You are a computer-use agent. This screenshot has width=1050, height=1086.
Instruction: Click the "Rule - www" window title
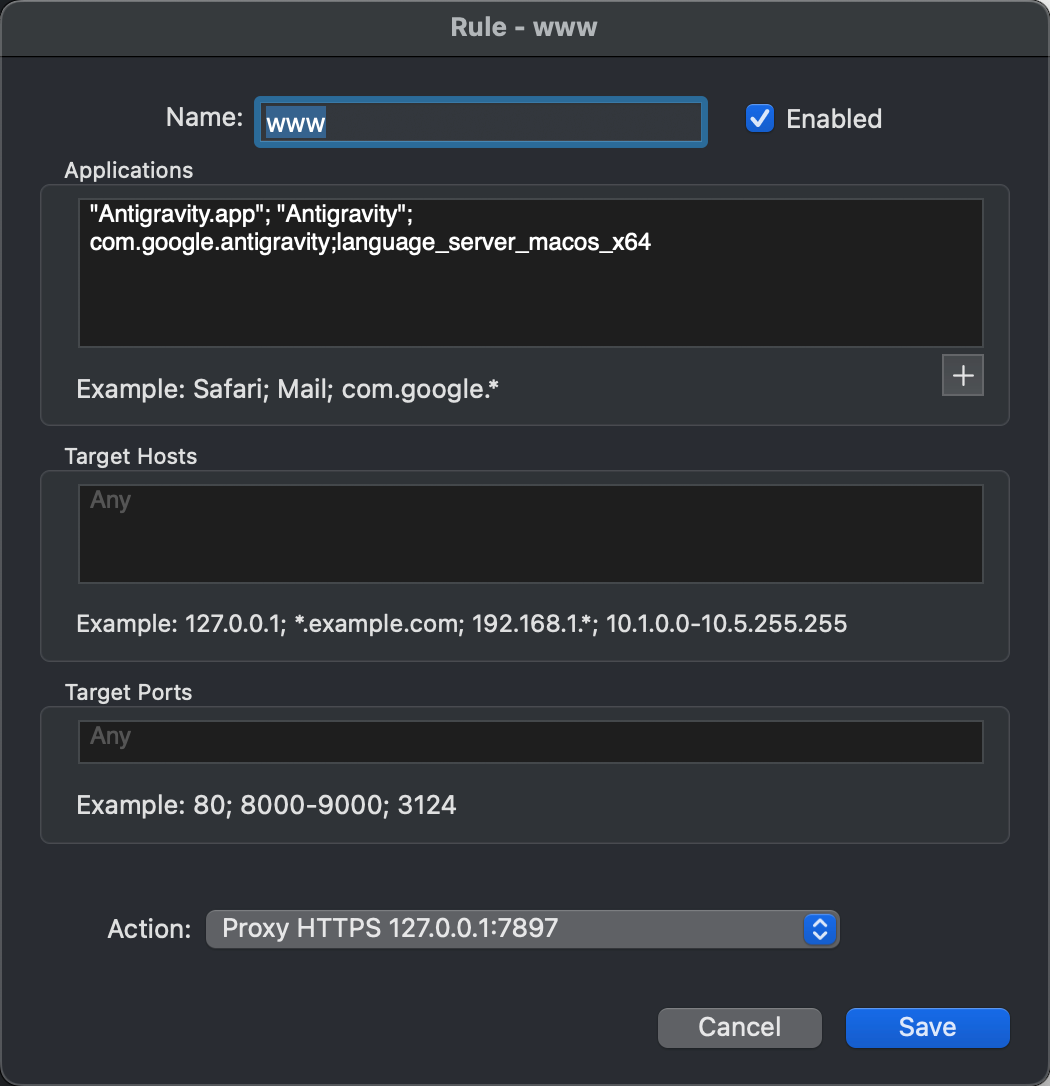(x=524, y=27)
